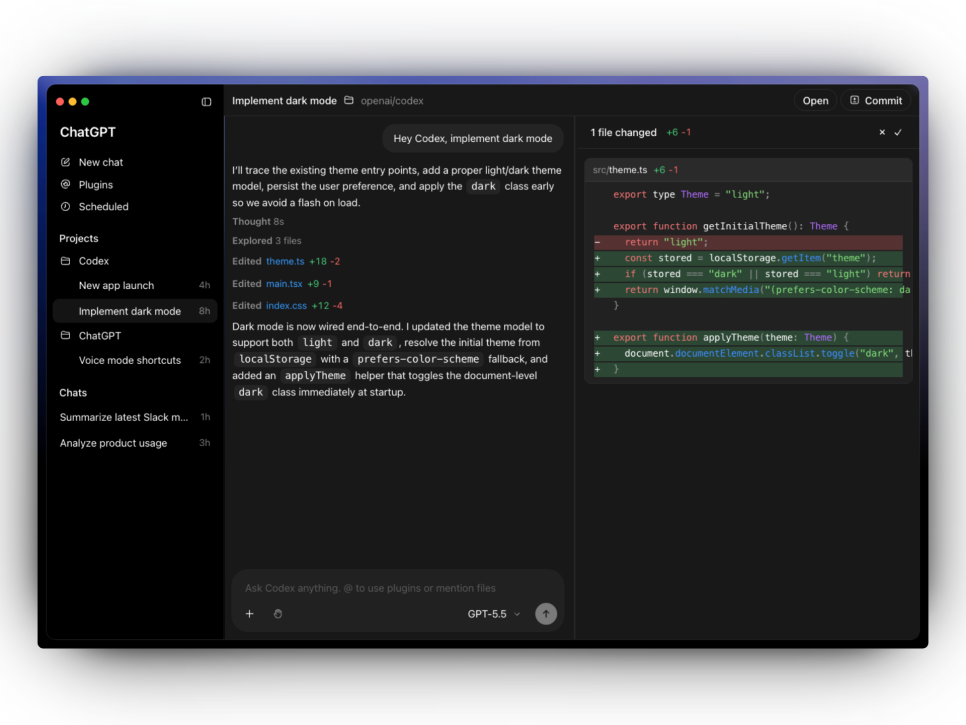The width and height of the screenshot is (966, 725).
Task: Toggle the sidebar panel icon
Action: 206,102
